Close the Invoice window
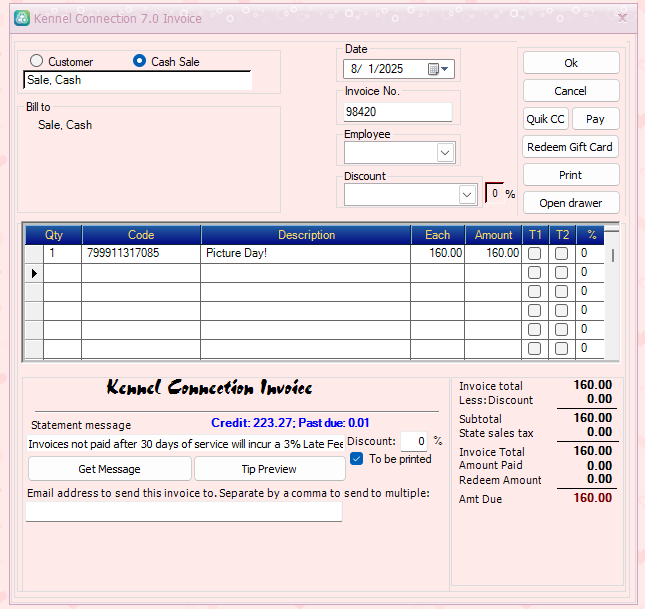The width and height of the screenshot is (645, 609). pos(622,18)
